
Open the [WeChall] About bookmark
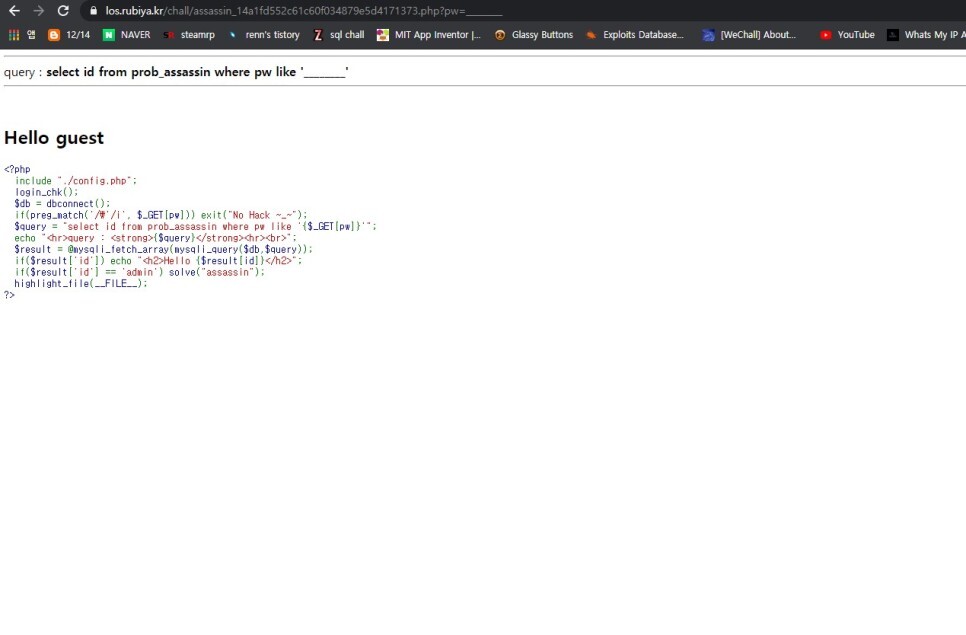pyautogui.click(x=749, y=35)
